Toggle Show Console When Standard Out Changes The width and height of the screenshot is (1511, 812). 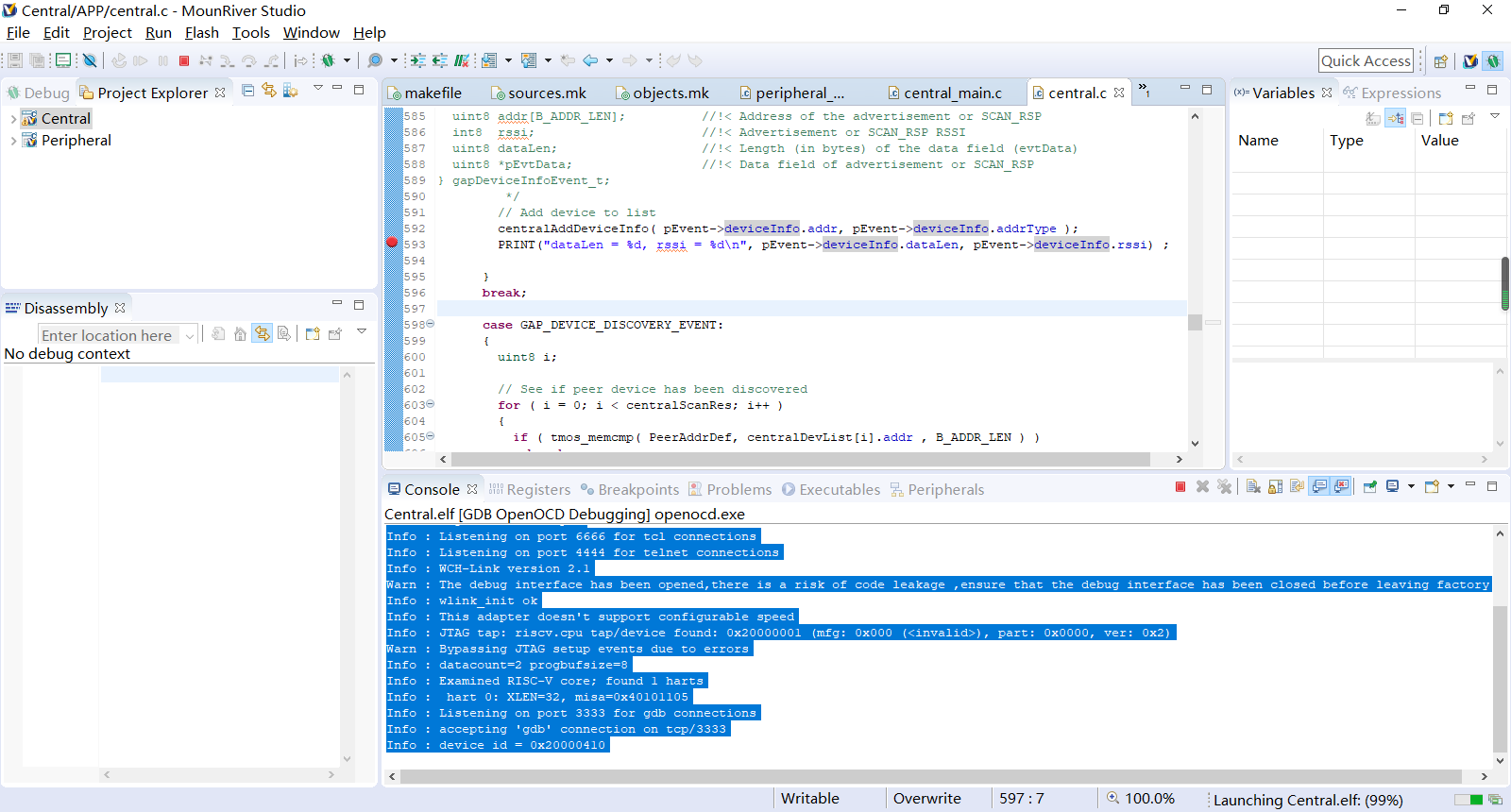point(1319,486)
